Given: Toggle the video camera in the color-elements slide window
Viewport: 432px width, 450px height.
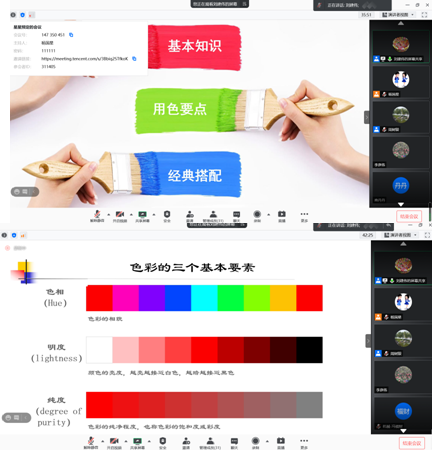Looking at the screenshot, I should click(114, 443).
